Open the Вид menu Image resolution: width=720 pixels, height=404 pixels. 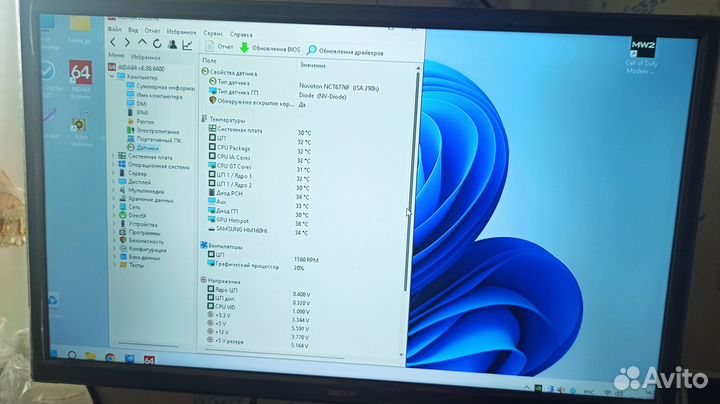point(133,30)
